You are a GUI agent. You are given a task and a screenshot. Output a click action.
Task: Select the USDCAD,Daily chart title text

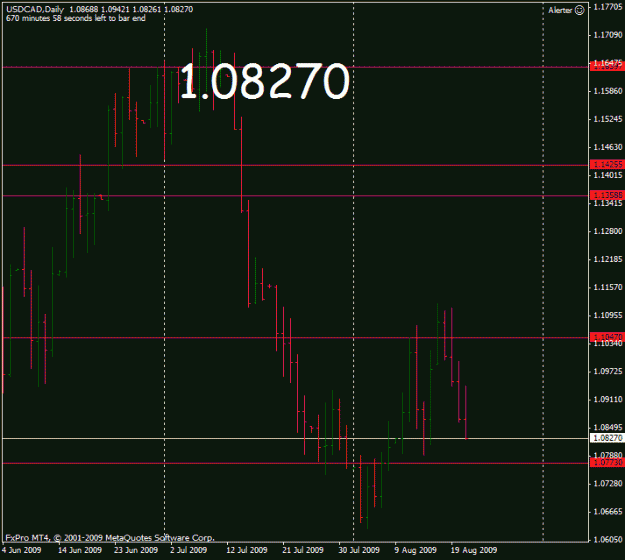35,9
